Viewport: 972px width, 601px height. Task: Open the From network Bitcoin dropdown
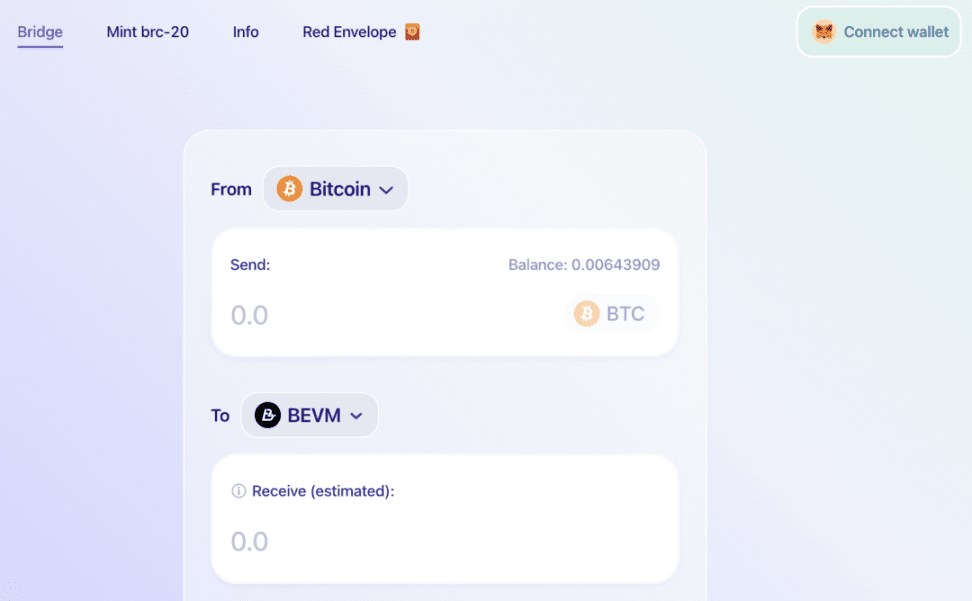[336, 189]
